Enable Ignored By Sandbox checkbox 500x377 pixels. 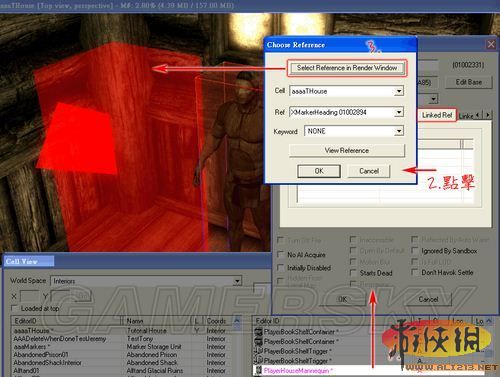click(x=415, y=250)
